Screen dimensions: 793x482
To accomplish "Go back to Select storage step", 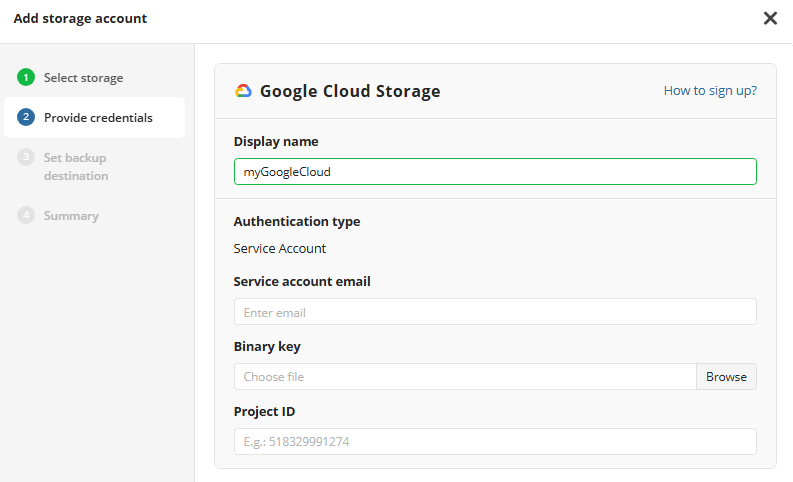I will [83, 77].
